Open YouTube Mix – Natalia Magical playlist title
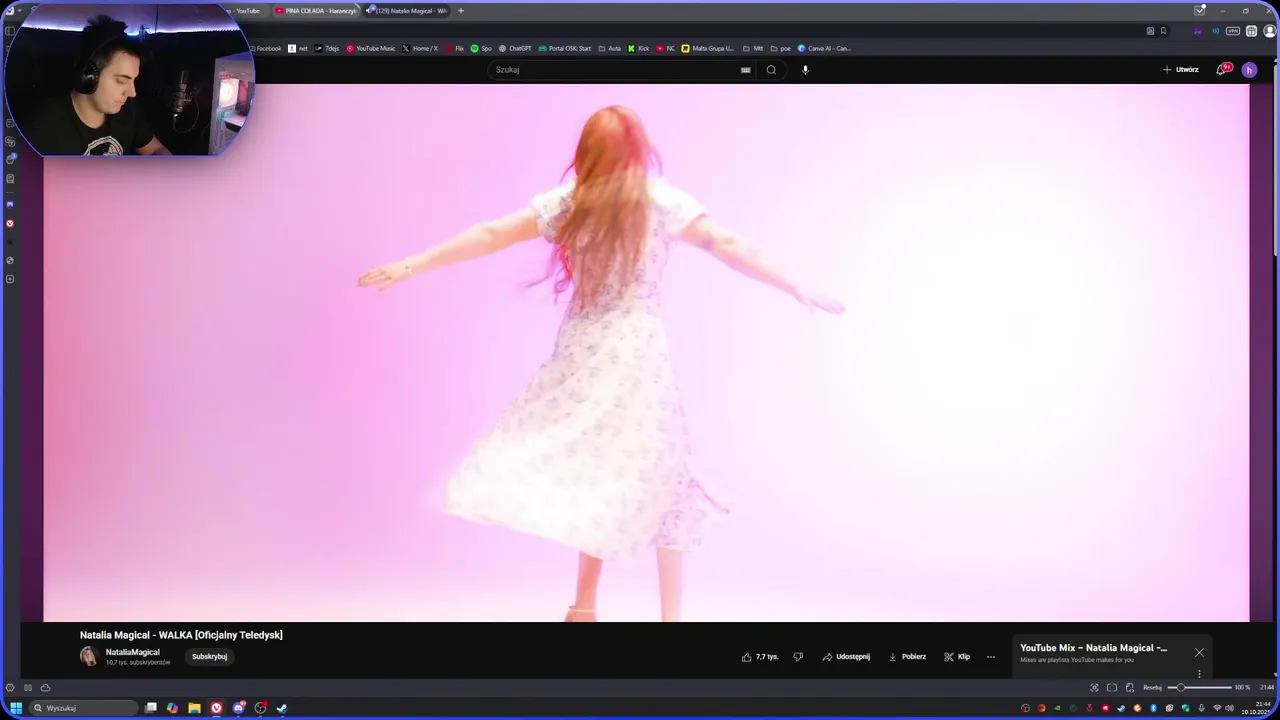The image size is (1280, 720). (x=1093, y=648)
